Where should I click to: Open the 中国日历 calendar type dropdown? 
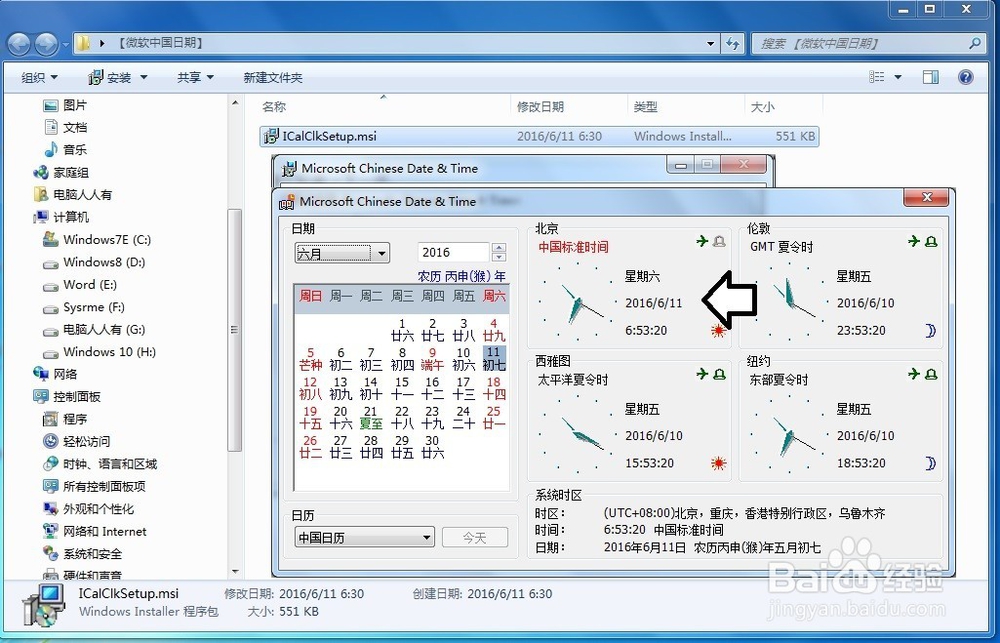364,537
